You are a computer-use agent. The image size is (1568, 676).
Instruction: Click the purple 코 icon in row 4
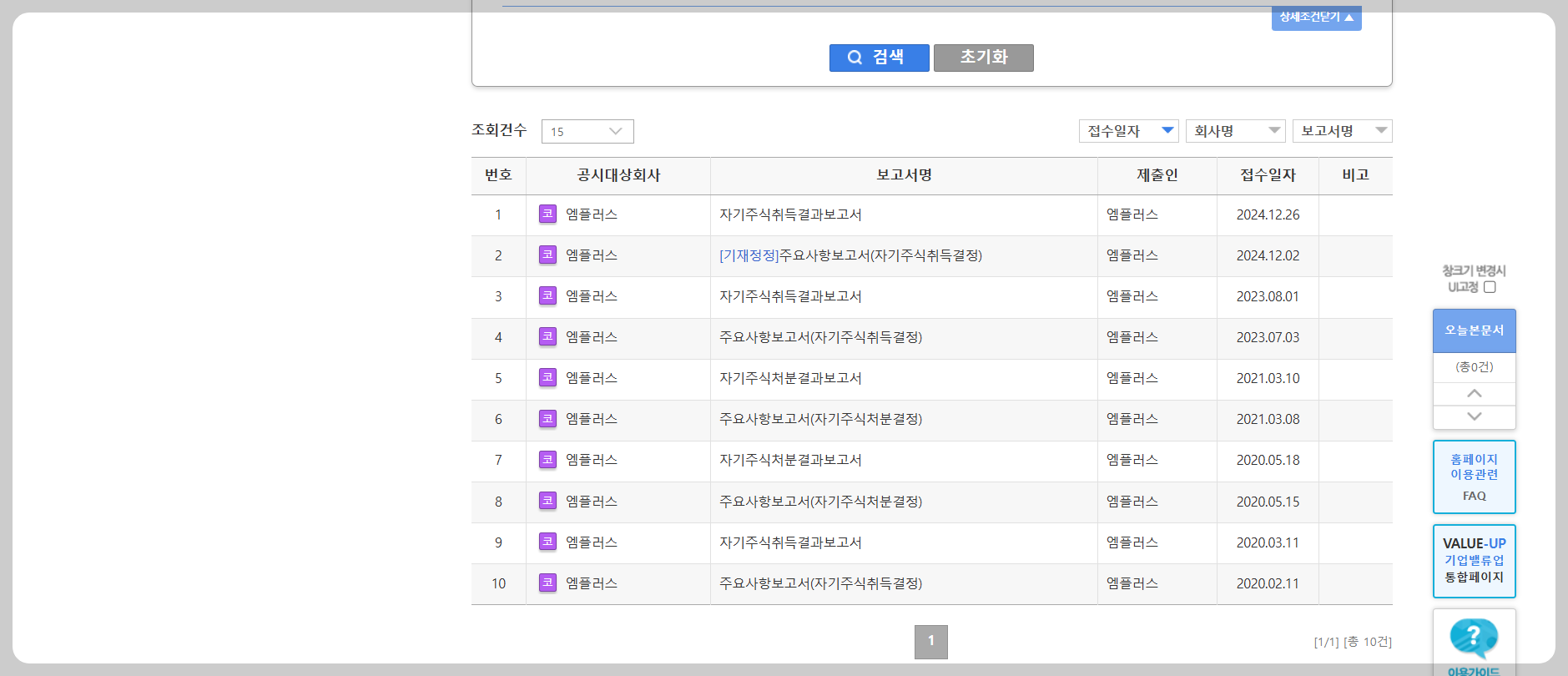point(547,336)
